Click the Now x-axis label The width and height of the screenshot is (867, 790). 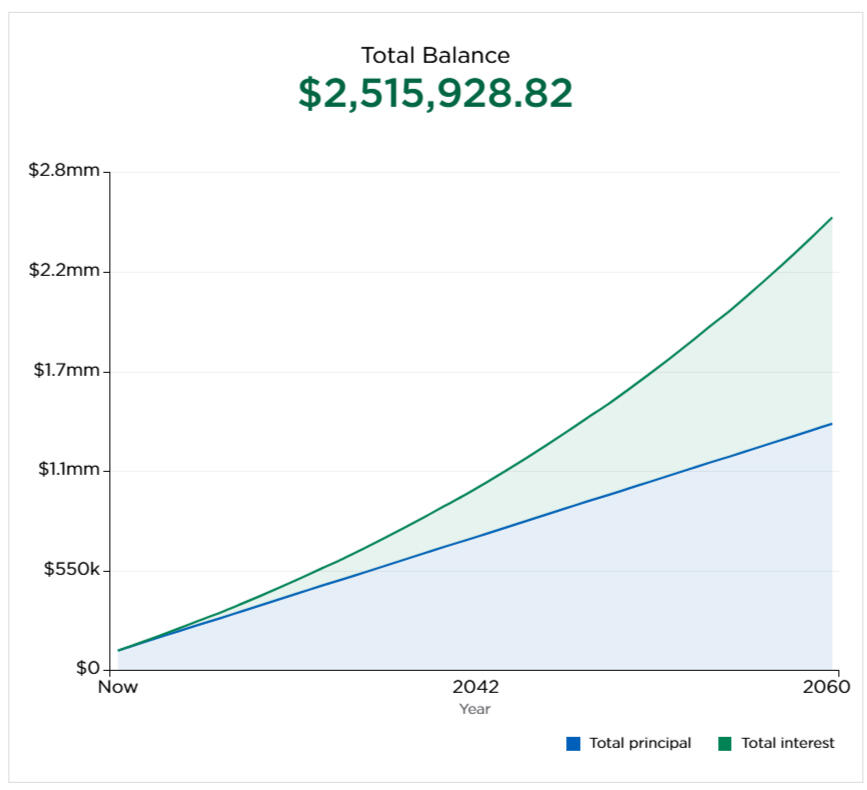118,687
